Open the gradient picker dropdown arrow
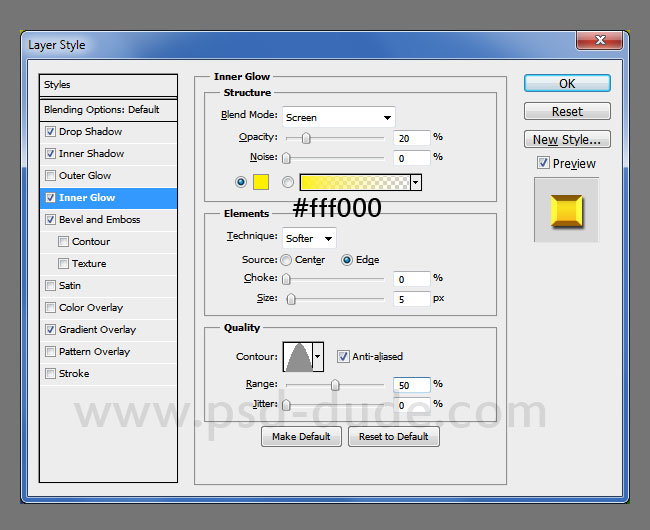This screenshot has height=530, width=650. [416, 182]
